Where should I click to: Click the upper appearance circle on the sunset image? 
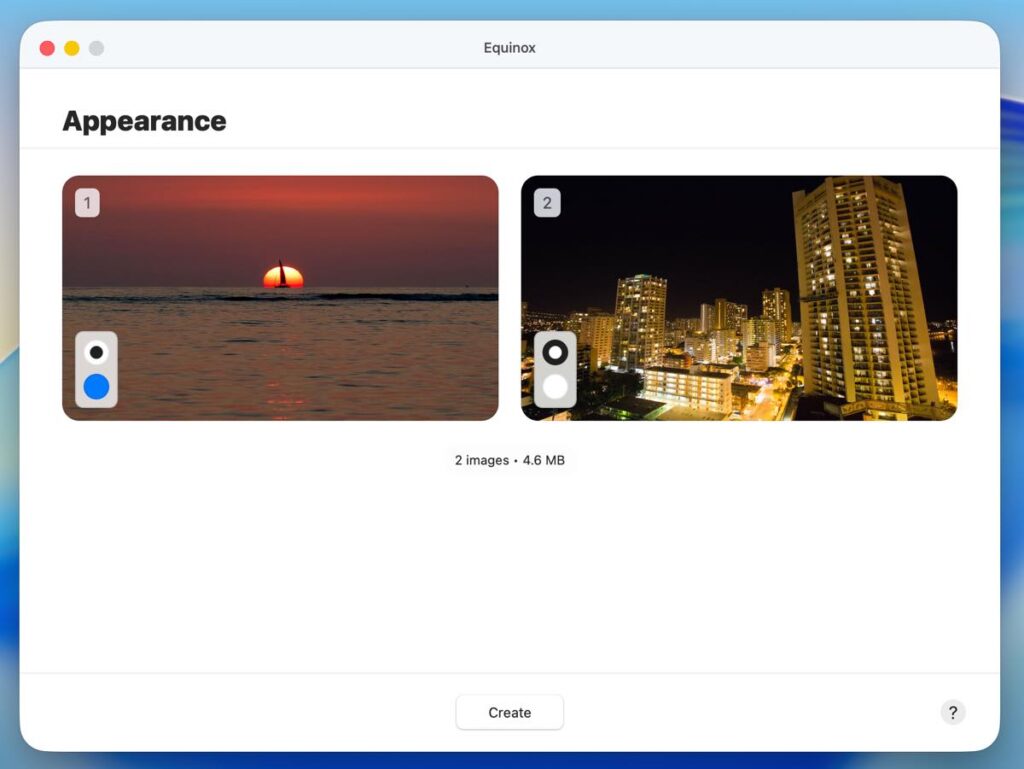(x=96, y=352)
